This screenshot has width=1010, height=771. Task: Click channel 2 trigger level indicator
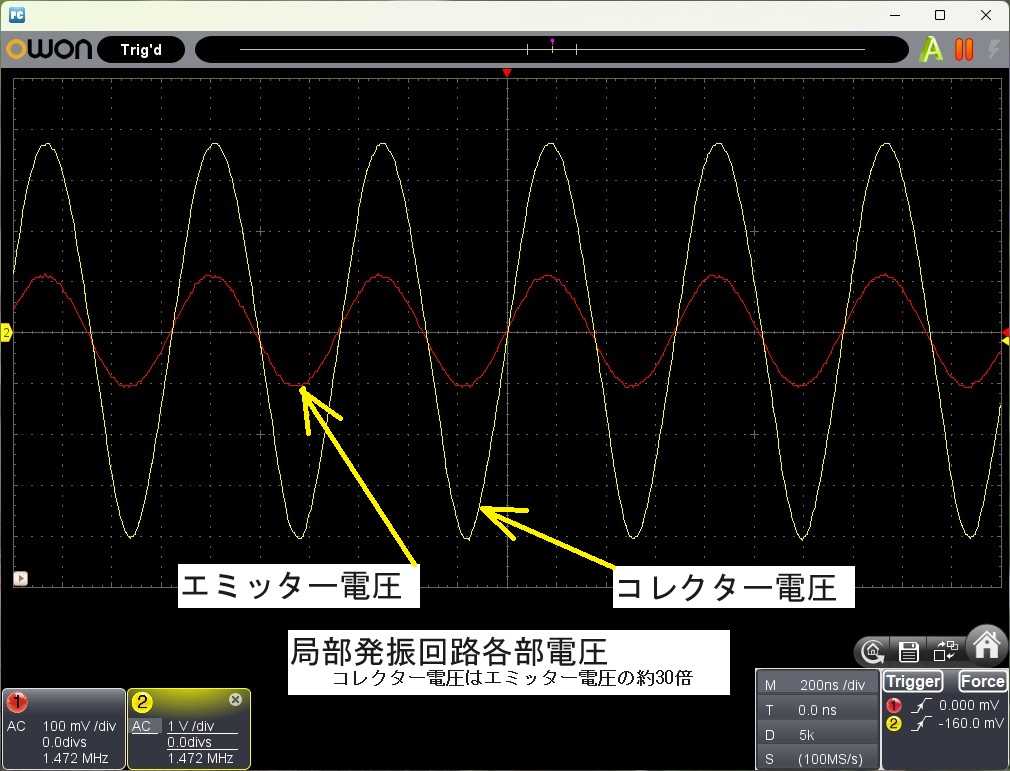1003,340
